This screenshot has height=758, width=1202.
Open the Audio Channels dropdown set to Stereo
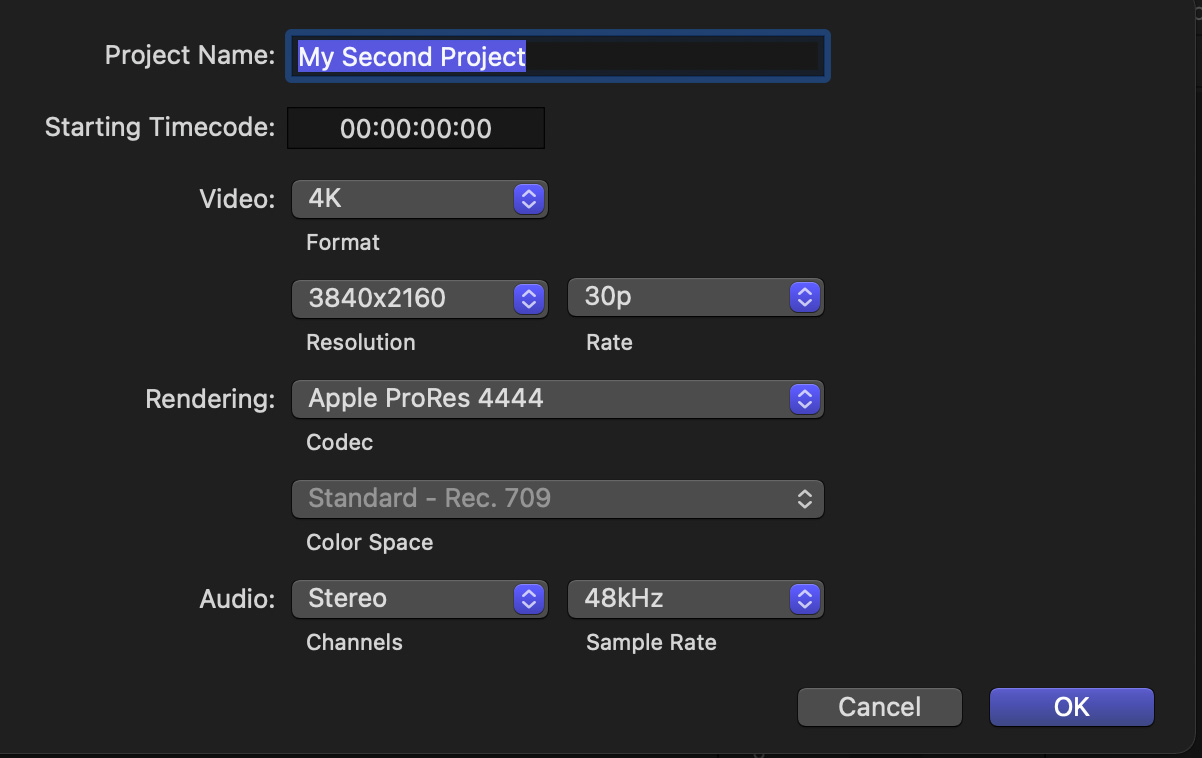[420, 598]
